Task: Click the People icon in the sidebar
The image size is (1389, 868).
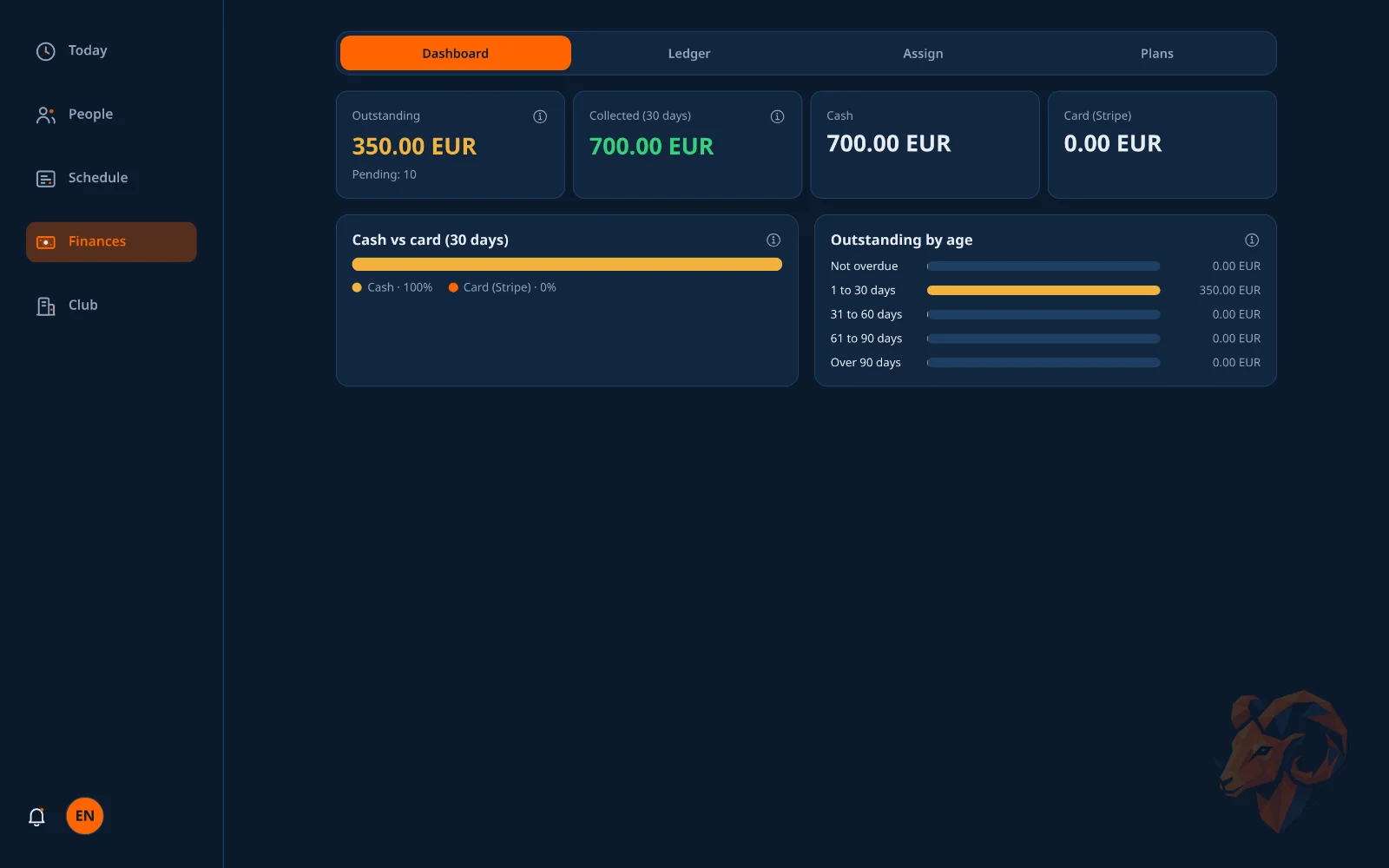Action: (x=46, y=115)
